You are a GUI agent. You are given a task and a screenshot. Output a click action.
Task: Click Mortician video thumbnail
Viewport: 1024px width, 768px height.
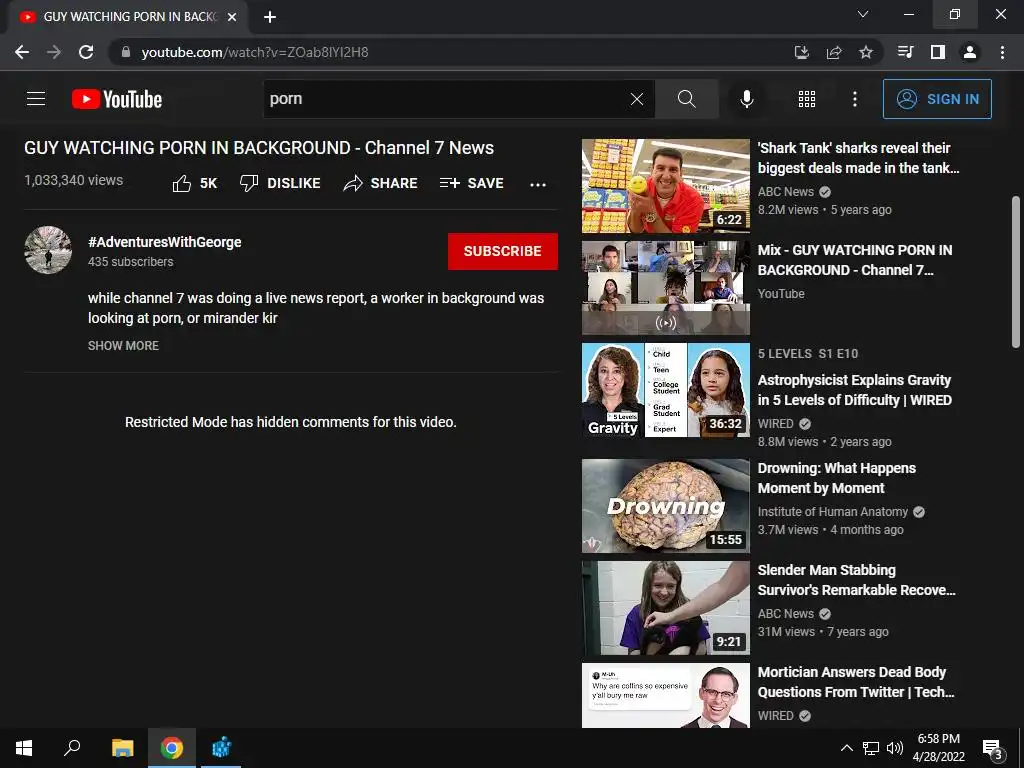point(665,696)
